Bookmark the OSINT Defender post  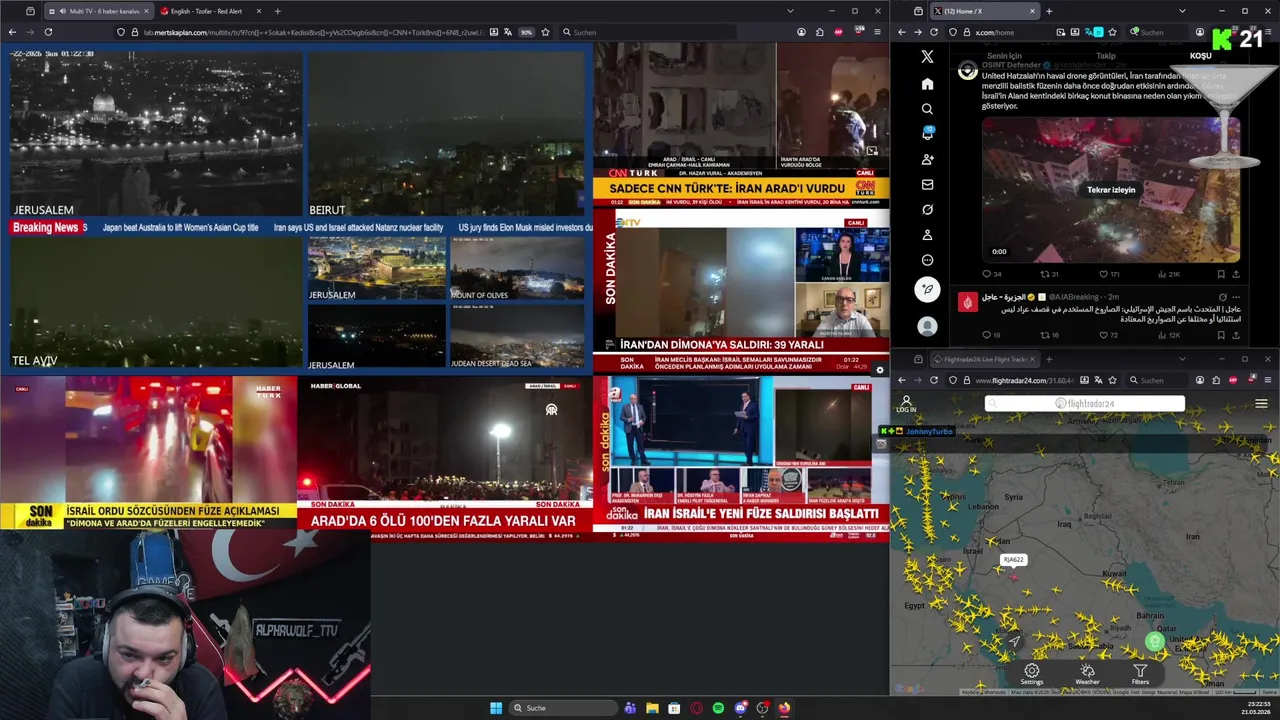coord(1221,274)
